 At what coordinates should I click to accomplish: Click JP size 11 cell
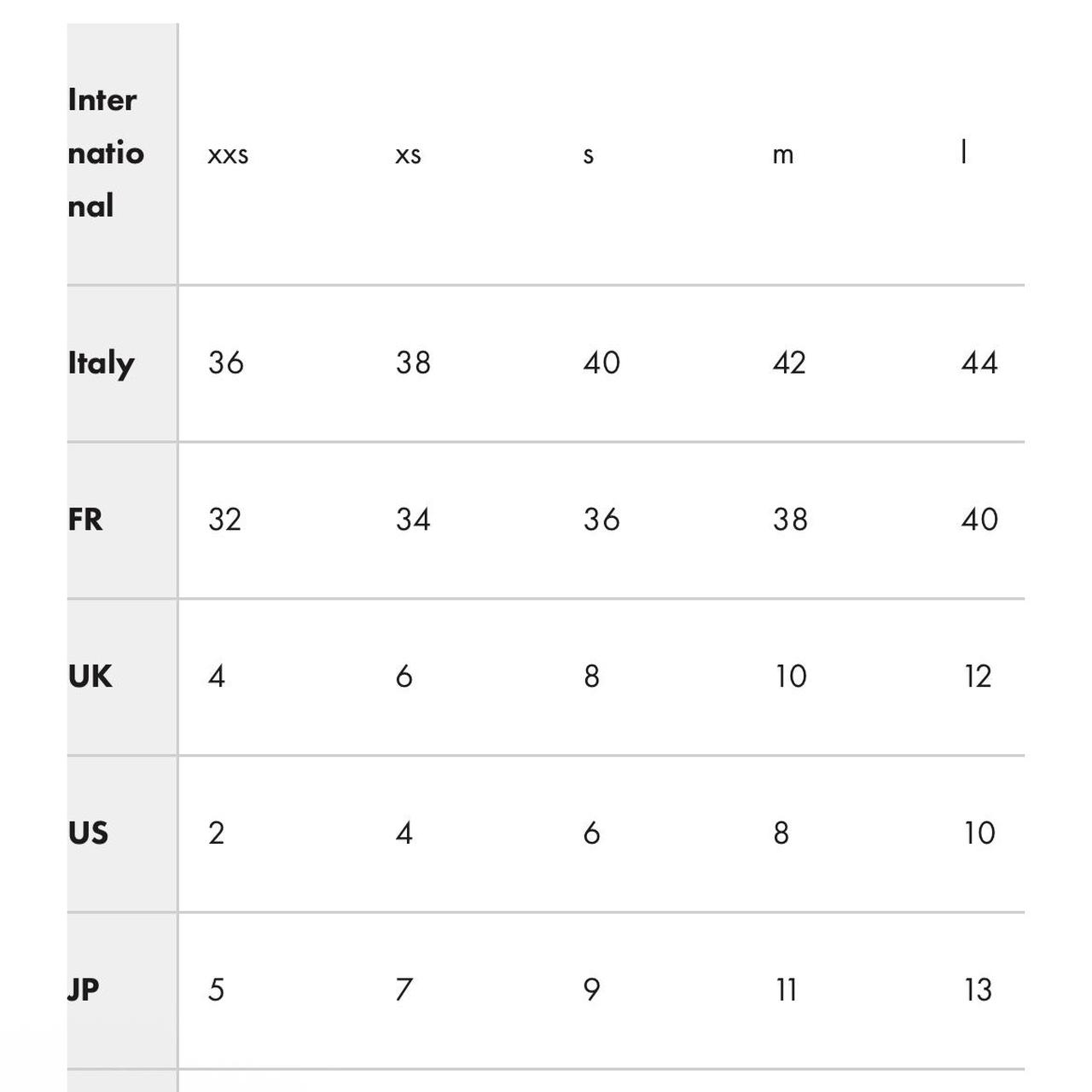coord(787,990)
